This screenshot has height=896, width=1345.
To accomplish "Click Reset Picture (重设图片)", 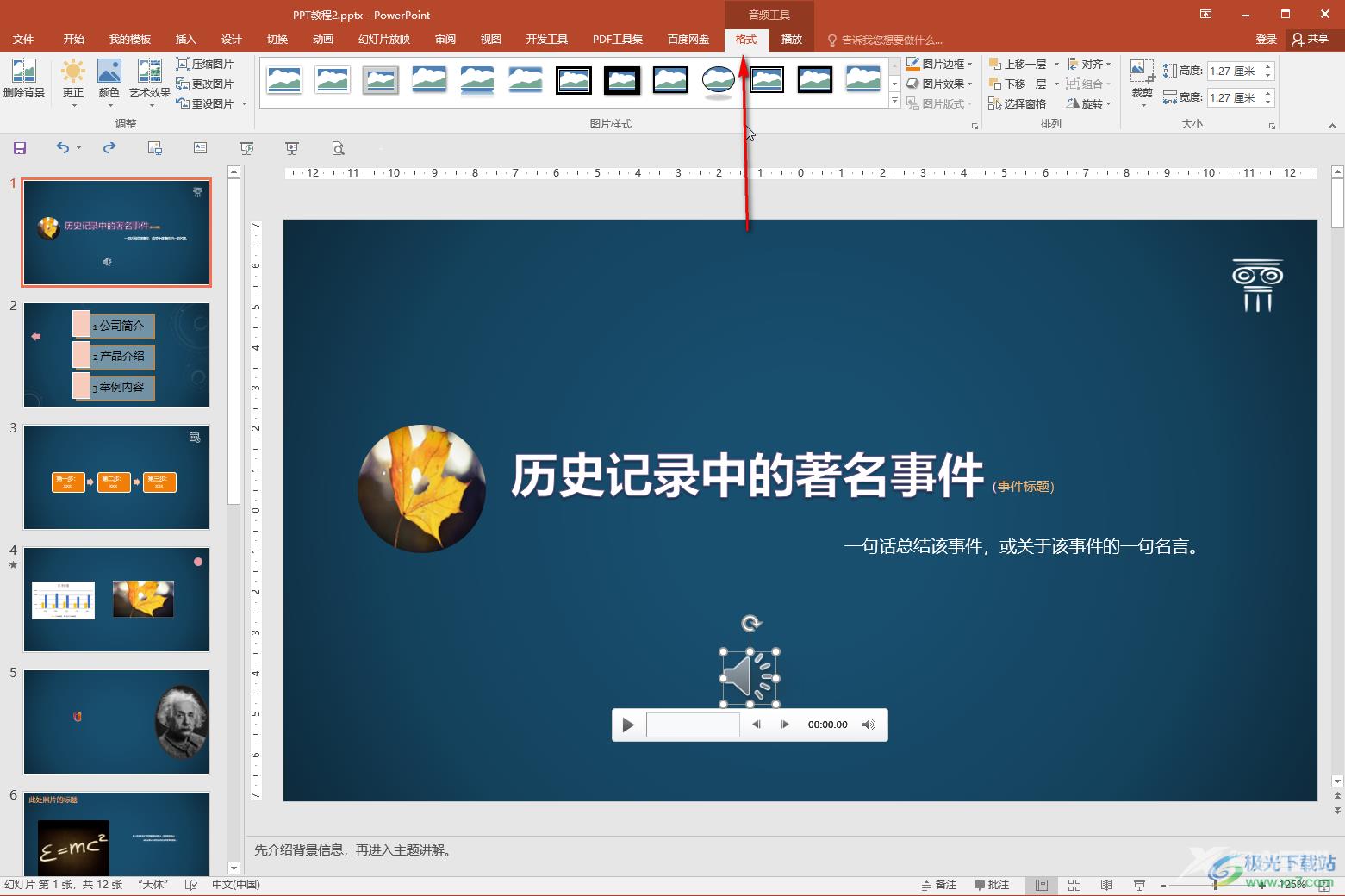I will pos(205,103).
